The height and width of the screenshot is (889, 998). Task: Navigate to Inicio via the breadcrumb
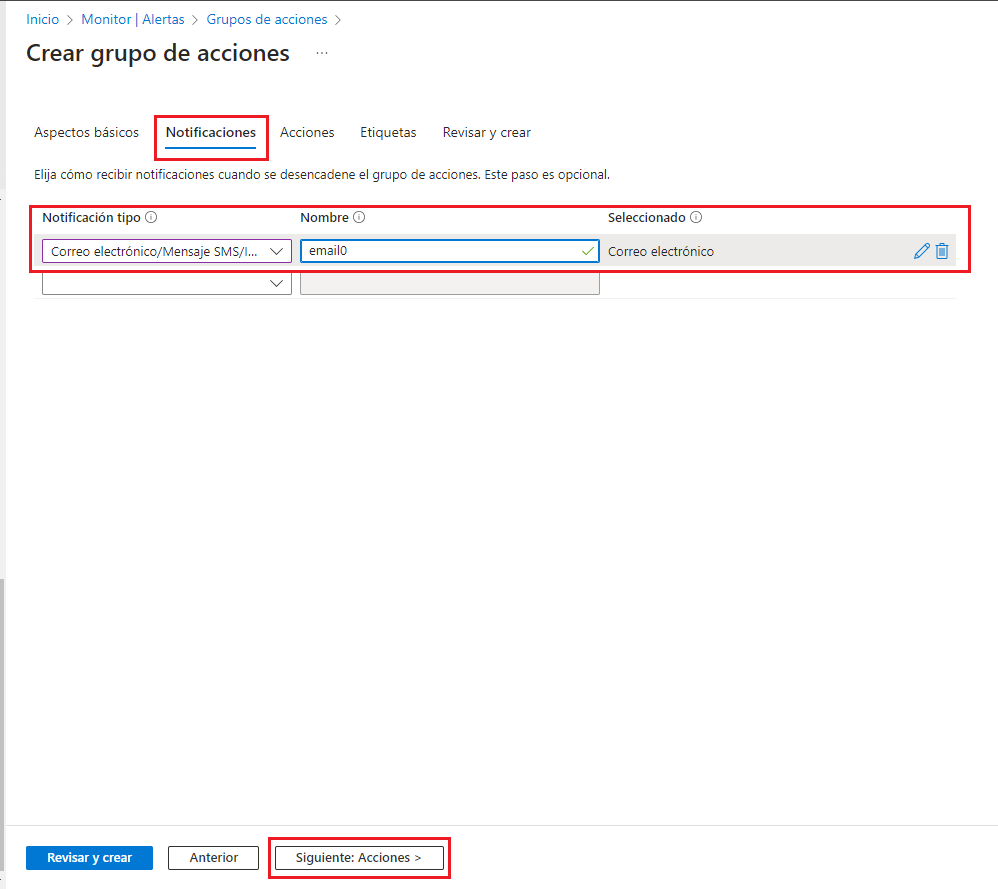tap(42, 19)
